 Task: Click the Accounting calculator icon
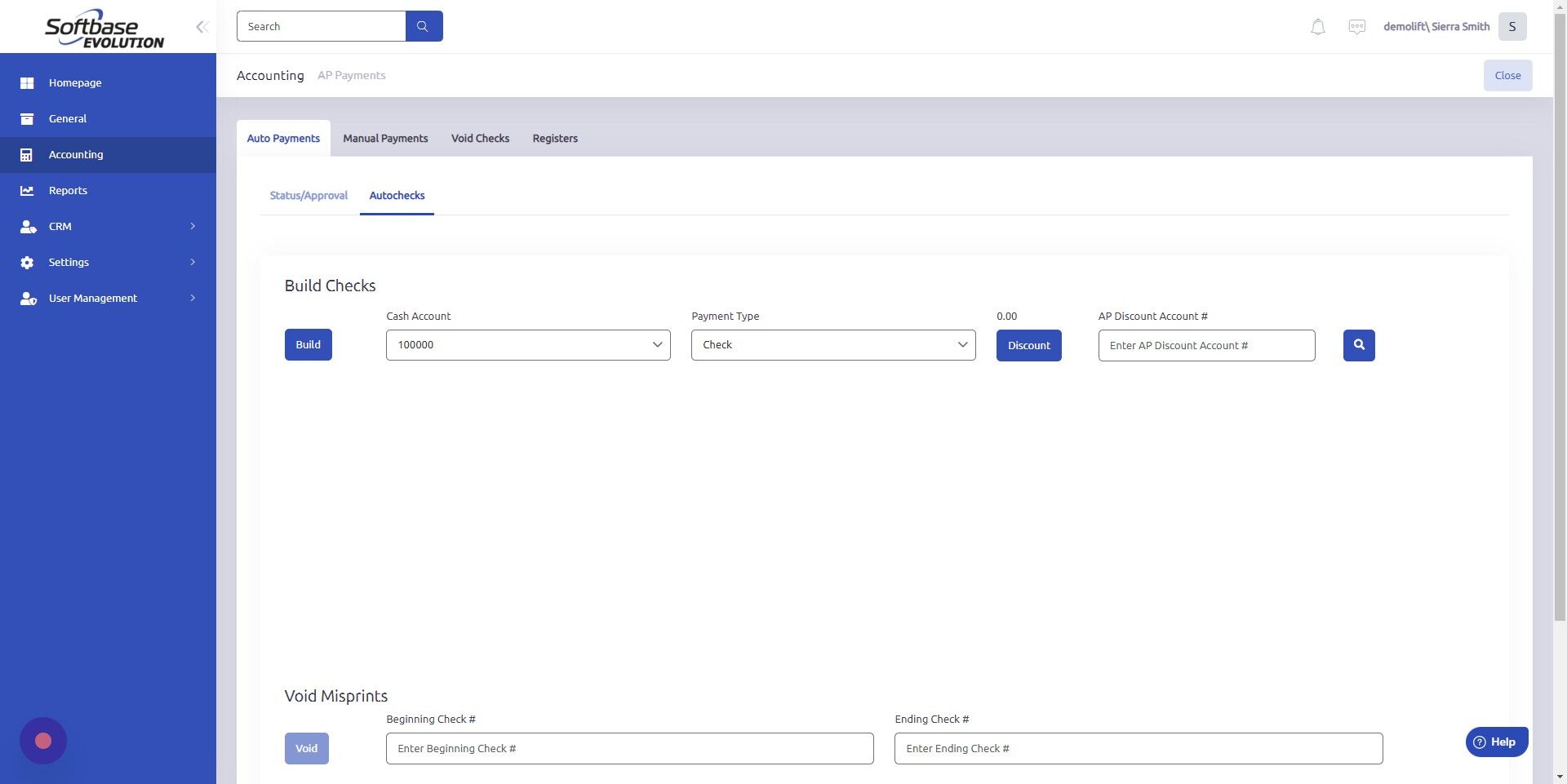(x=27, y=154)
